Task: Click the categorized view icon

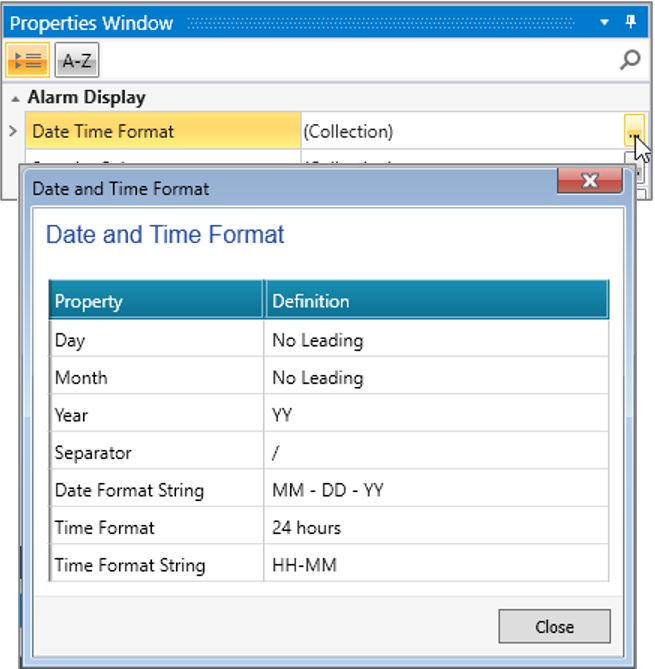Action: 27,60
